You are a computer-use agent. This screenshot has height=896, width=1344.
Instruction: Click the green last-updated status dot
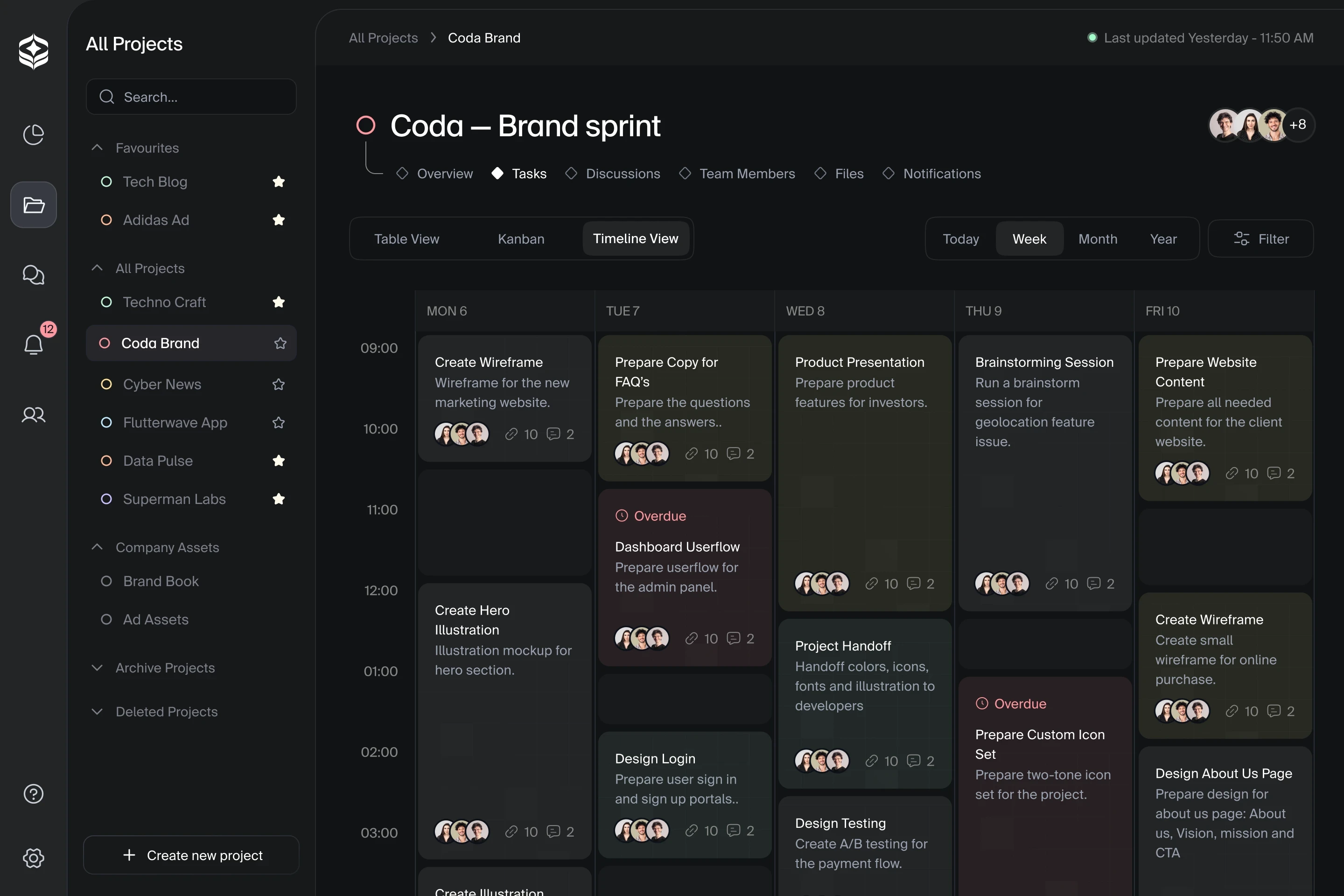coord(1092,38)
